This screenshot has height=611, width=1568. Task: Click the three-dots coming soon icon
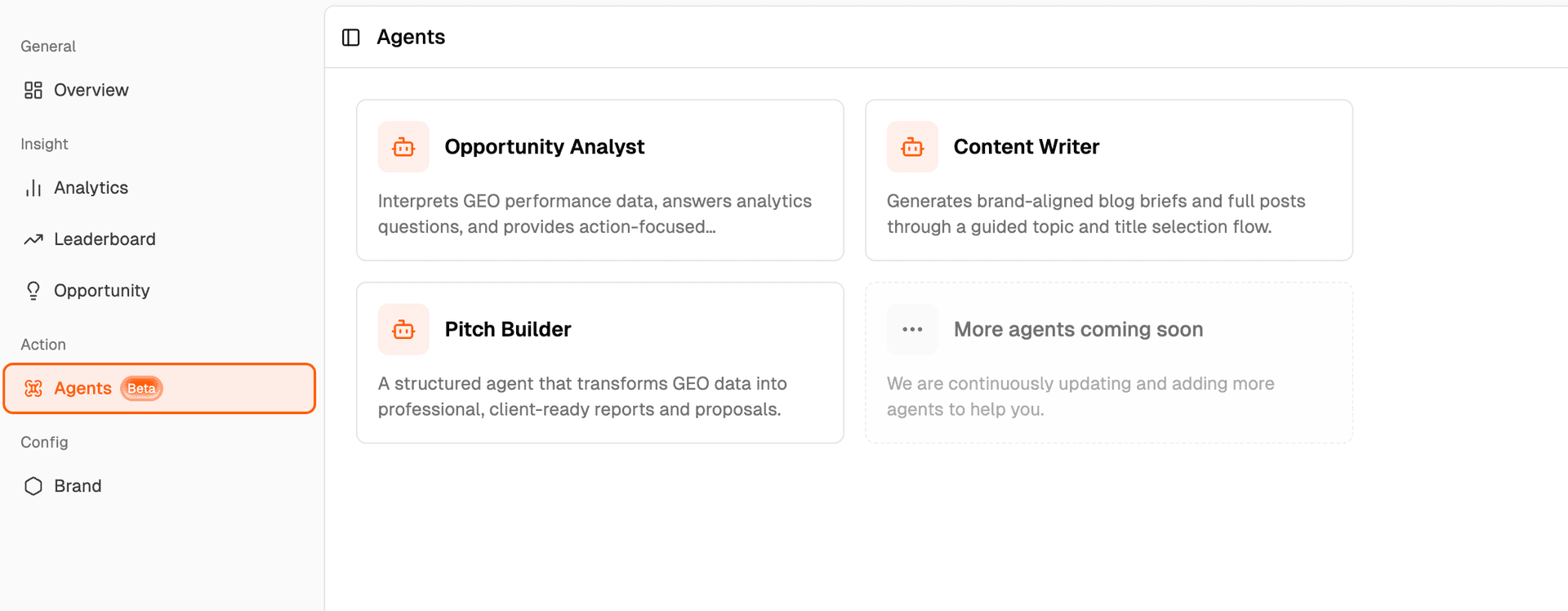click(x=912, y=329)
